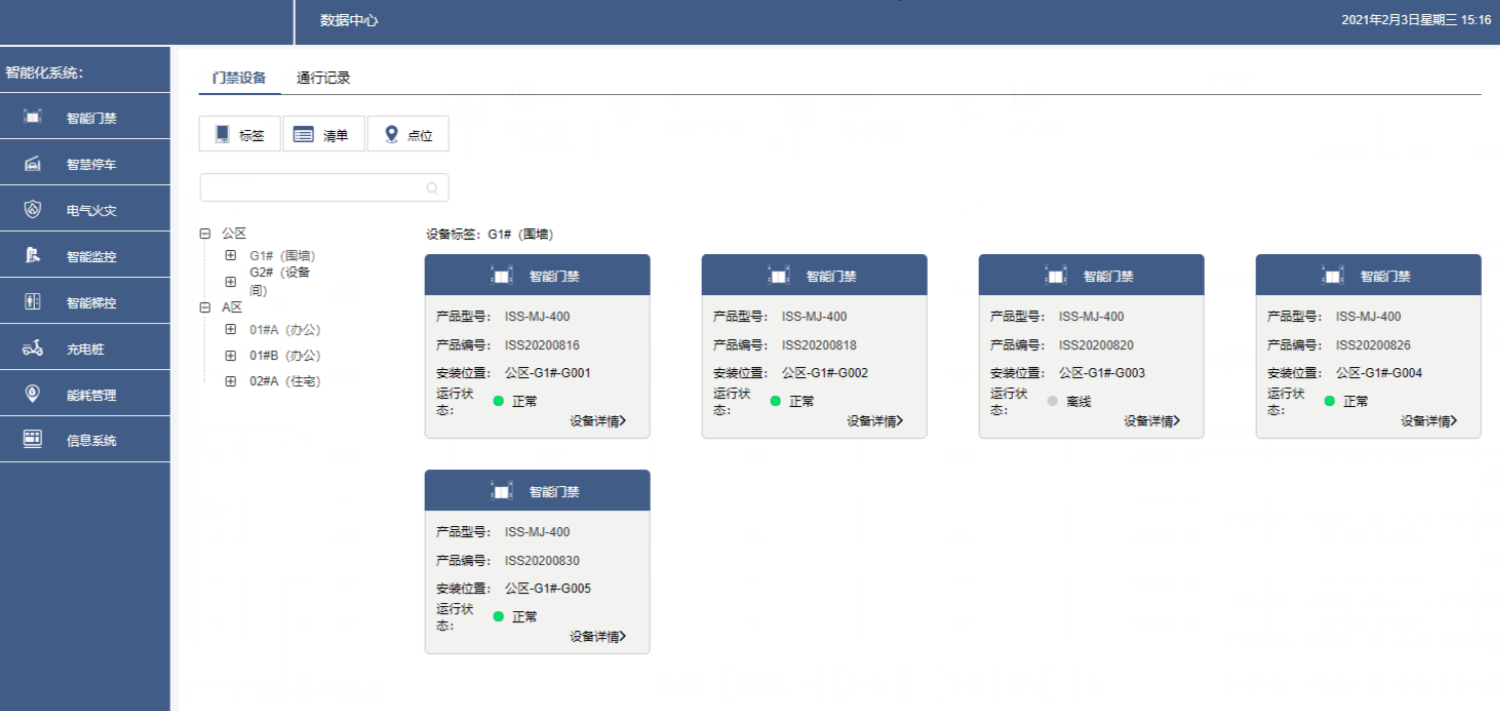Viewport: 1500px width, 711px height.
Task: Switch to the 点位 point view
Action: tap(408, 133)
